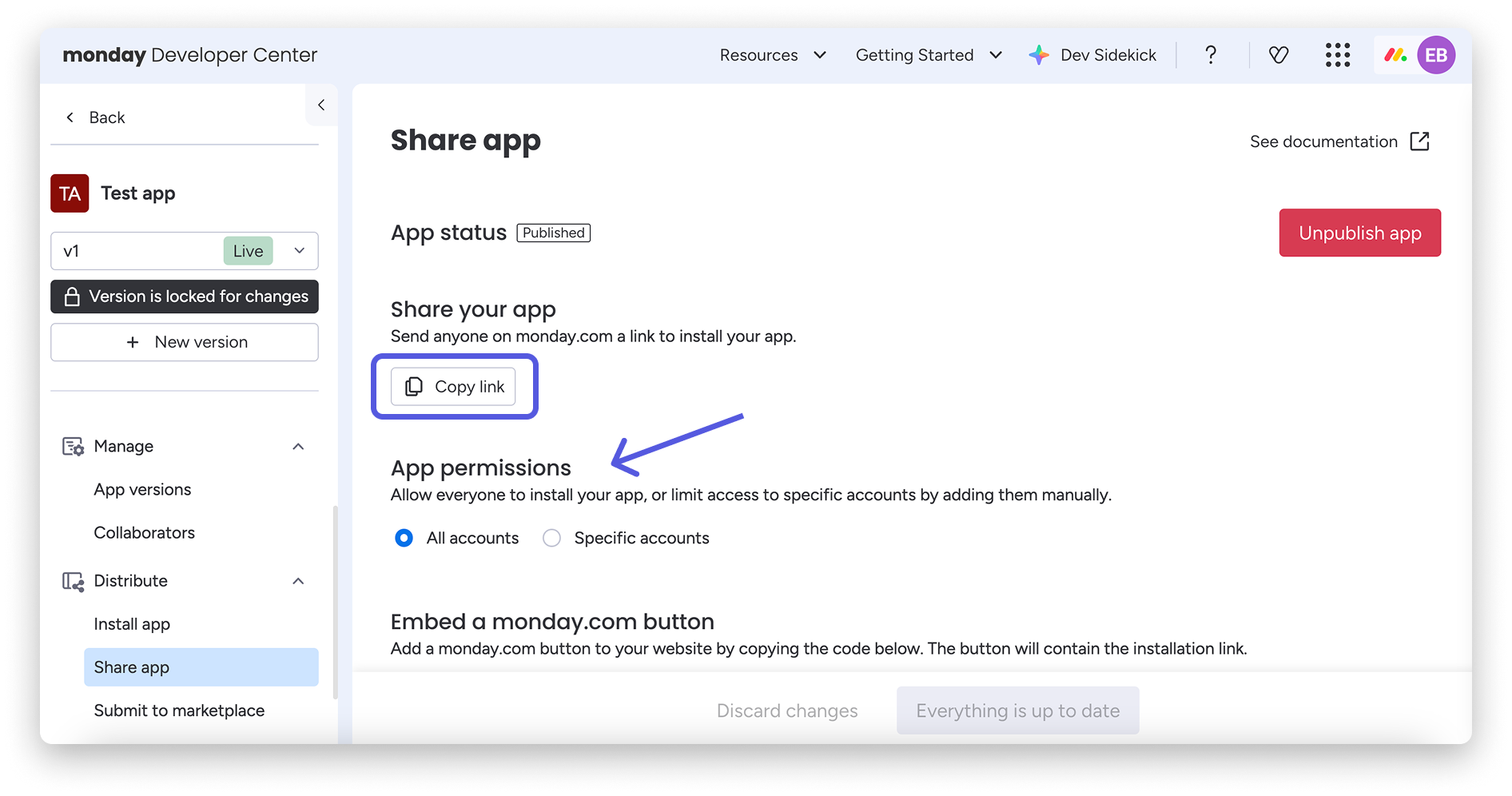Click the Manage section icon

pos(73,446)
